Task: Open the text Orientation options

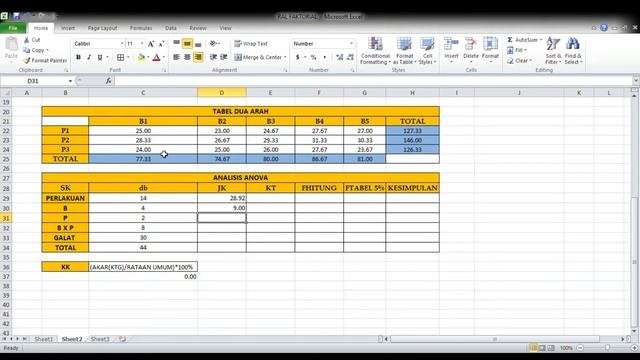Action: pyautogui.click(x=215, y=44)
